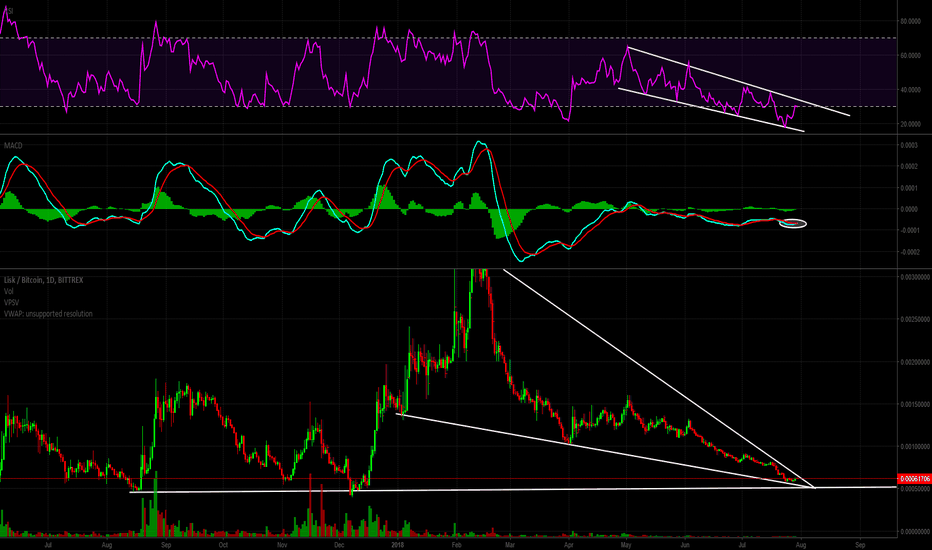The height and width of the screenshot is (550, 932).
Task: Click the 0.0003 MACD axis value
Action: (x=909, y=145)
